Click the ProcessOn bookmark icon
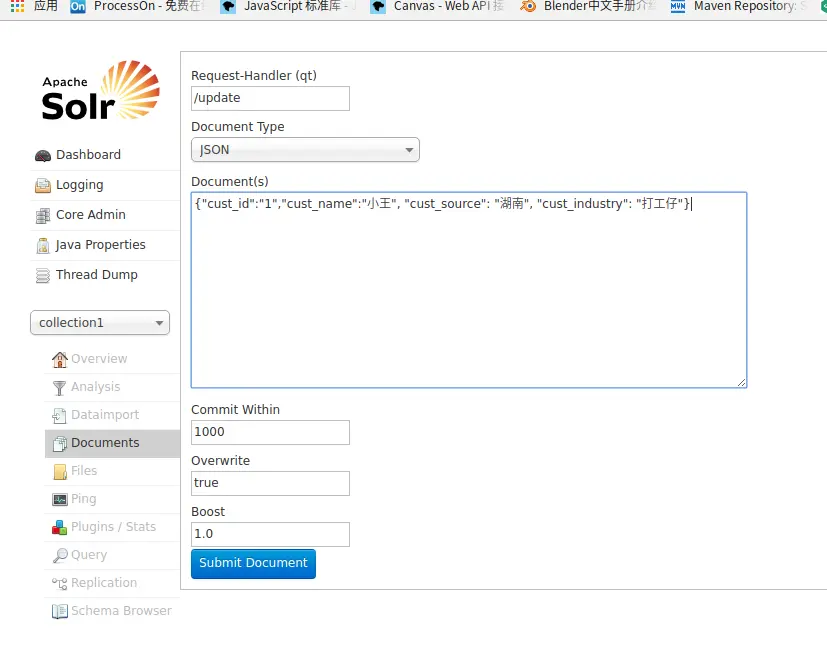The height and width of the screenshot is (658, 827). [78, 6]
